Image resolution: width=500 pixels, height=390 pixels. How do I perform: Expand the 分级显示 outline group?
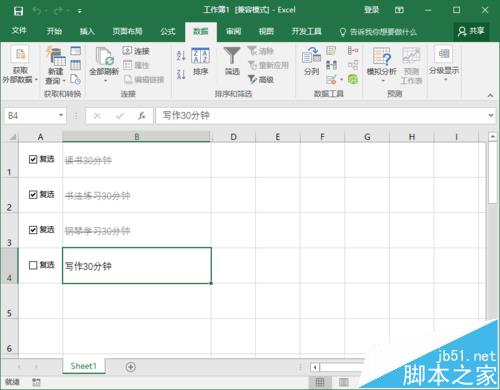444,64
